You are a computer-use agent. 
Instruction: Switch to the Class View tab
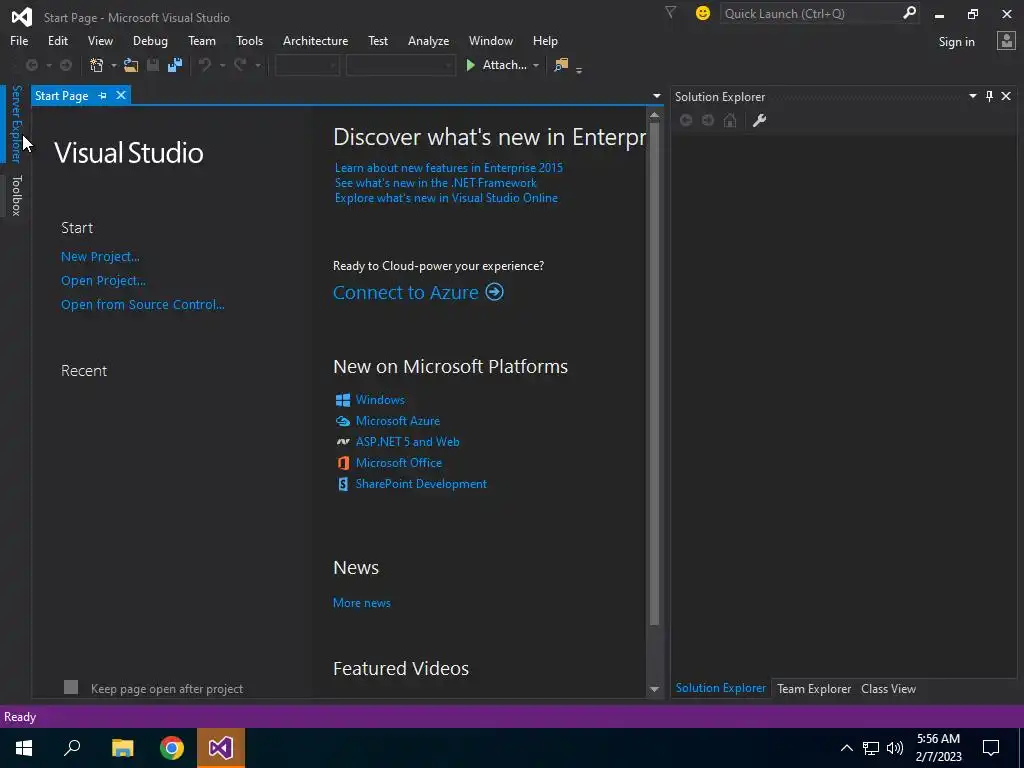888,688
